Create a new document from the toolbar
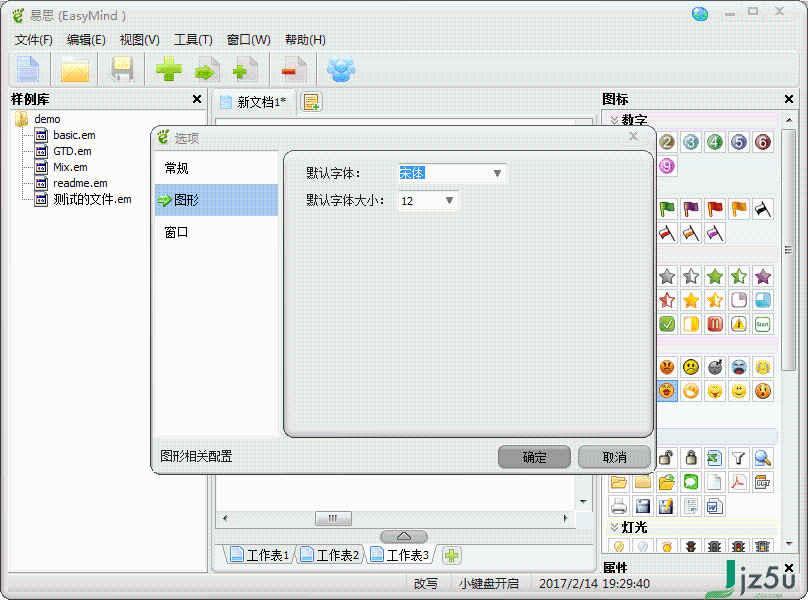808x600 pixels. pos(26,69)
